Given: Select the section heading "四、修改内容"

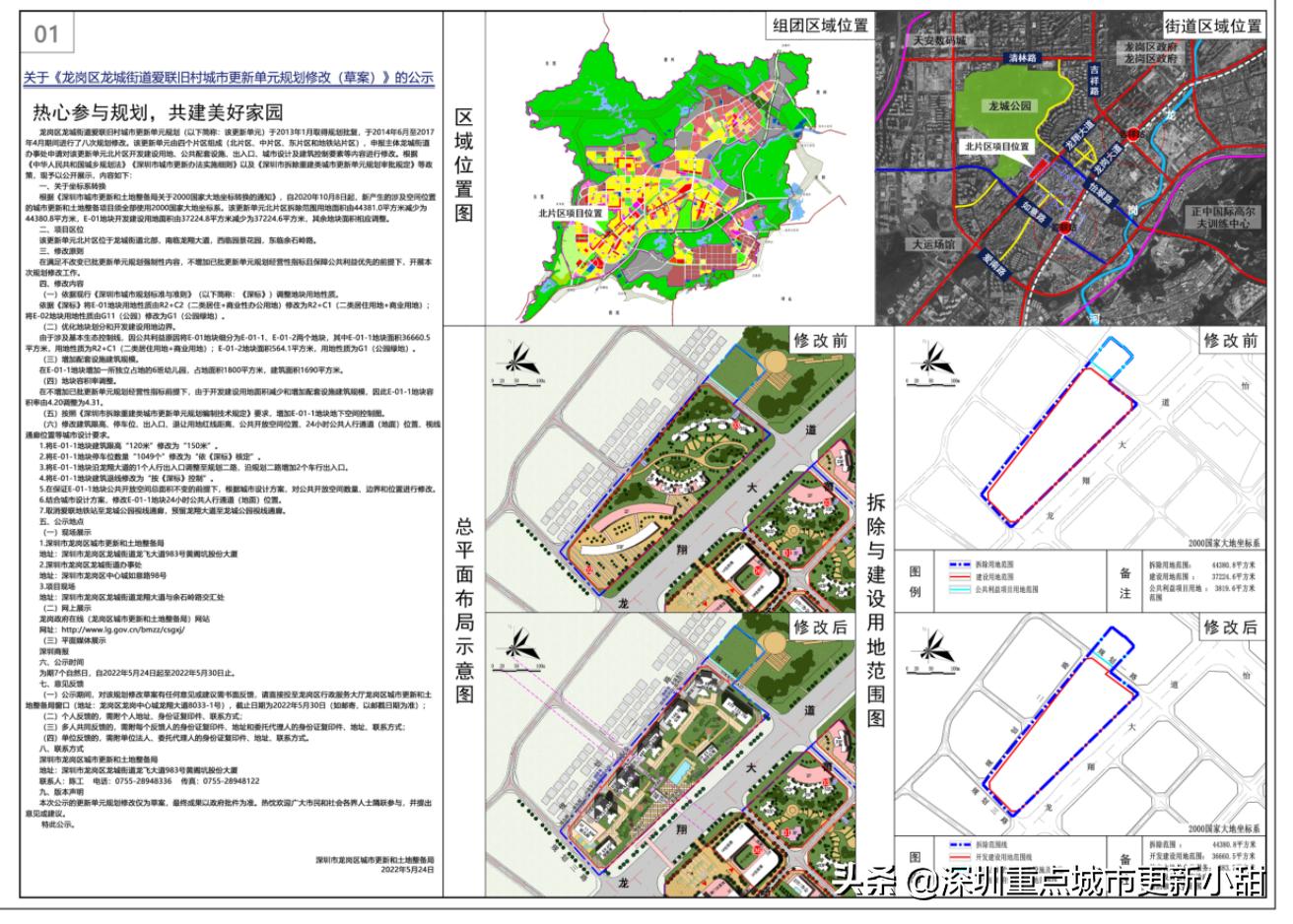Looking at the screenshot, I should (64, 283).
